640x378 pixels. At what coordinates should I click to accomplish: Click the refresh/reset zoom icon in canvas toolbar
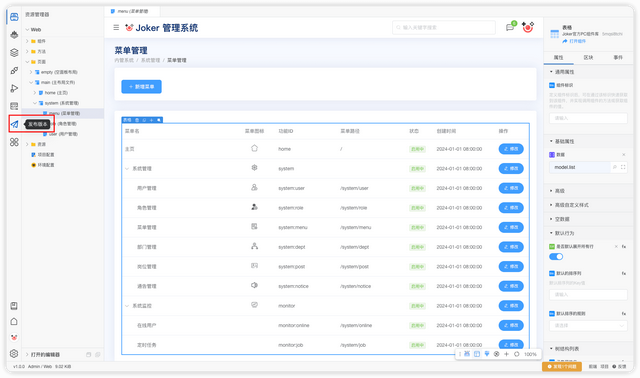pos(517,354)
